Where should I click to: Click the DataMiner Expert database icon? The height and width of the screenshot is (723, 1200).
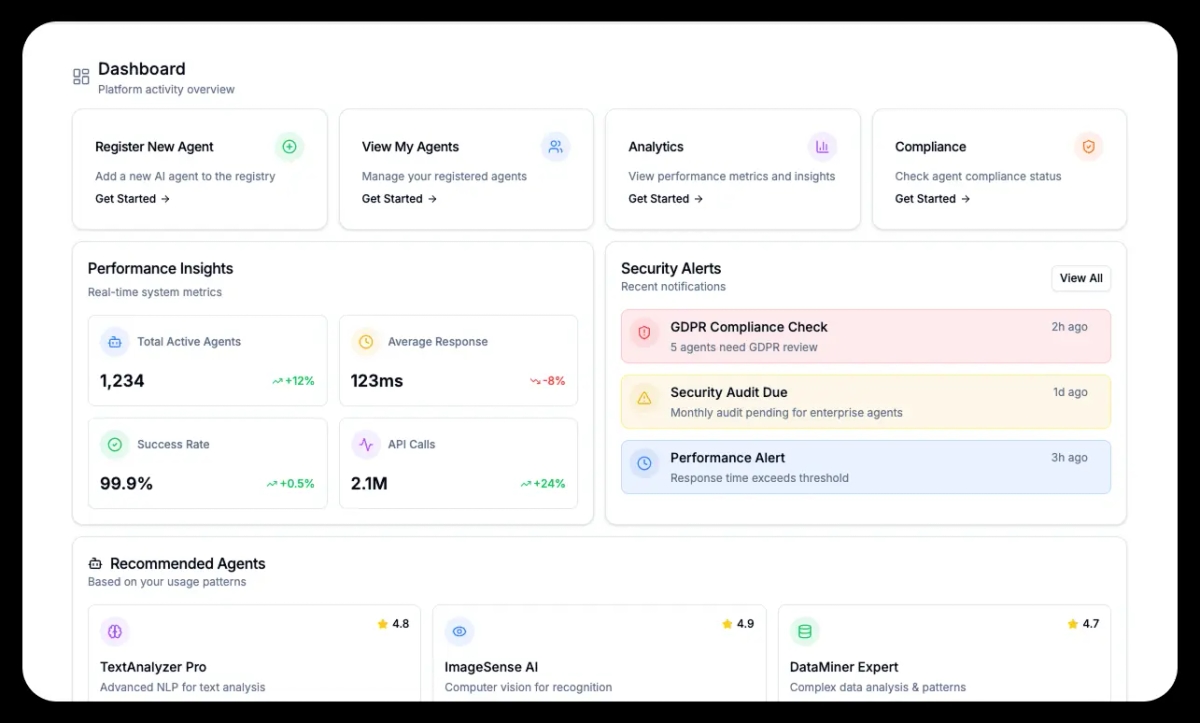[805, 632]
